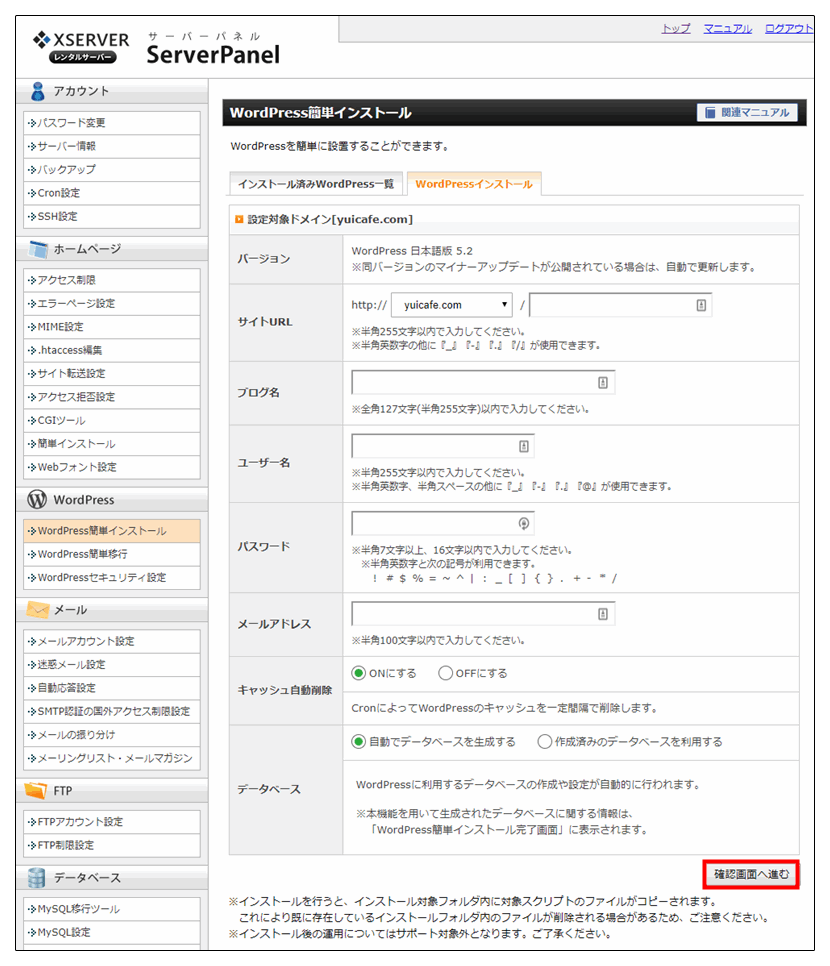
Task: Open WordPressセキュリティ設定 menu item
Action: (x=112, y=578)
